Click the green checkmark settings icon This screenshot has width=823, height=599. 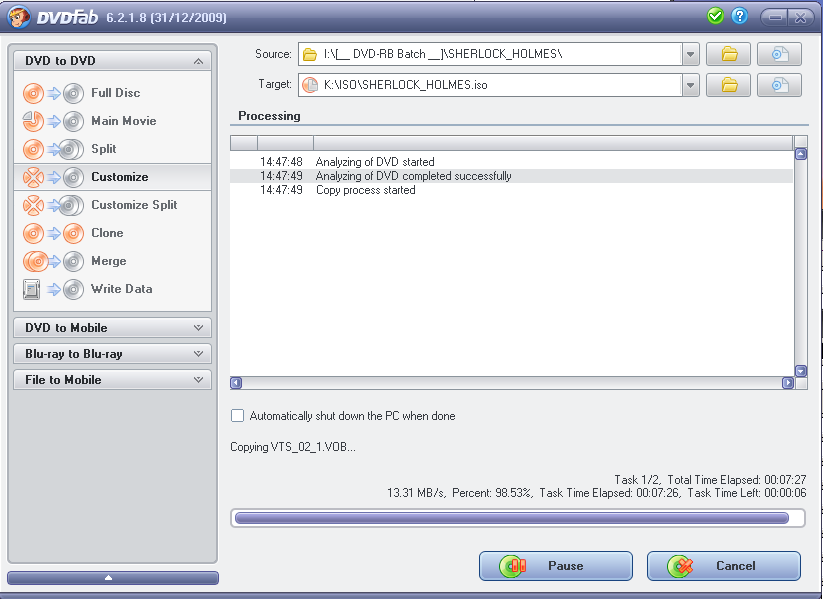coord(715,16)
